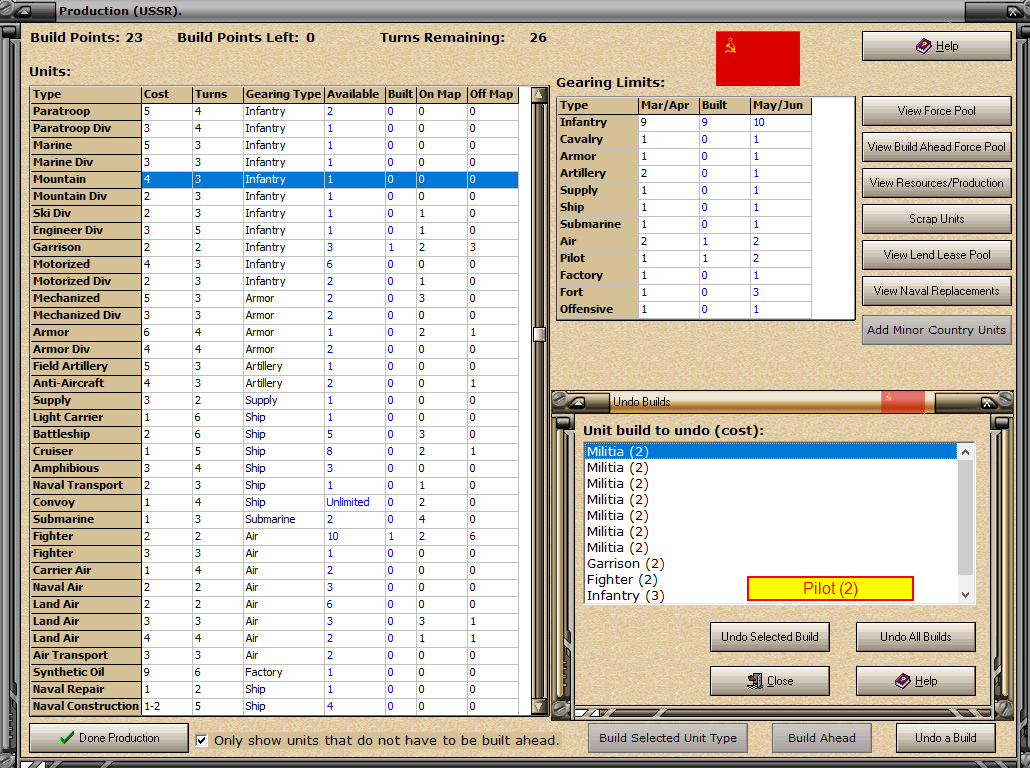
Task: Select the Cruiser unit row
Action: coord(275,451)
